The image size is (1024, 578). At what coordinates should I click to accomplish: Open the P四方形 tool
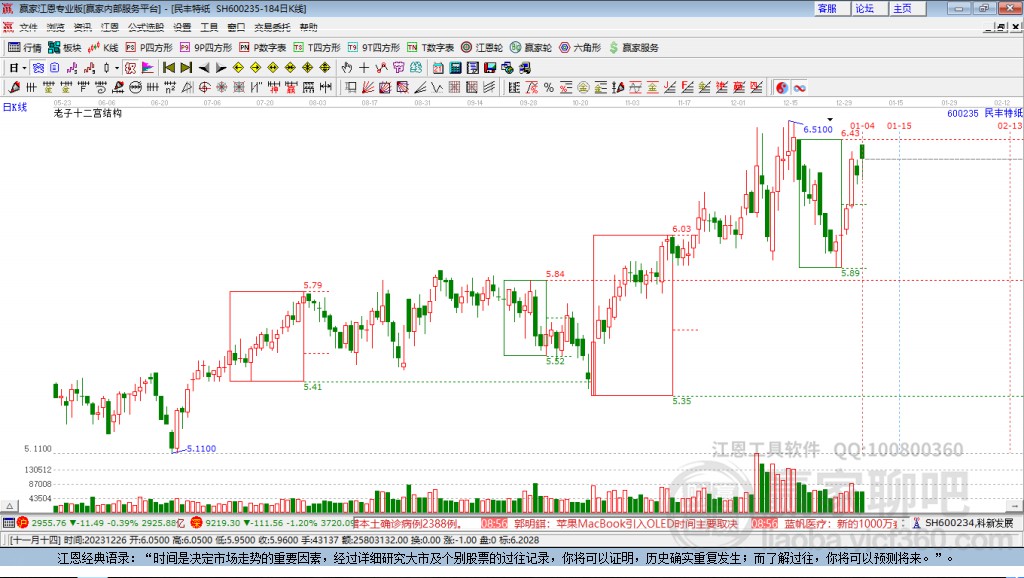click(149, 48)
